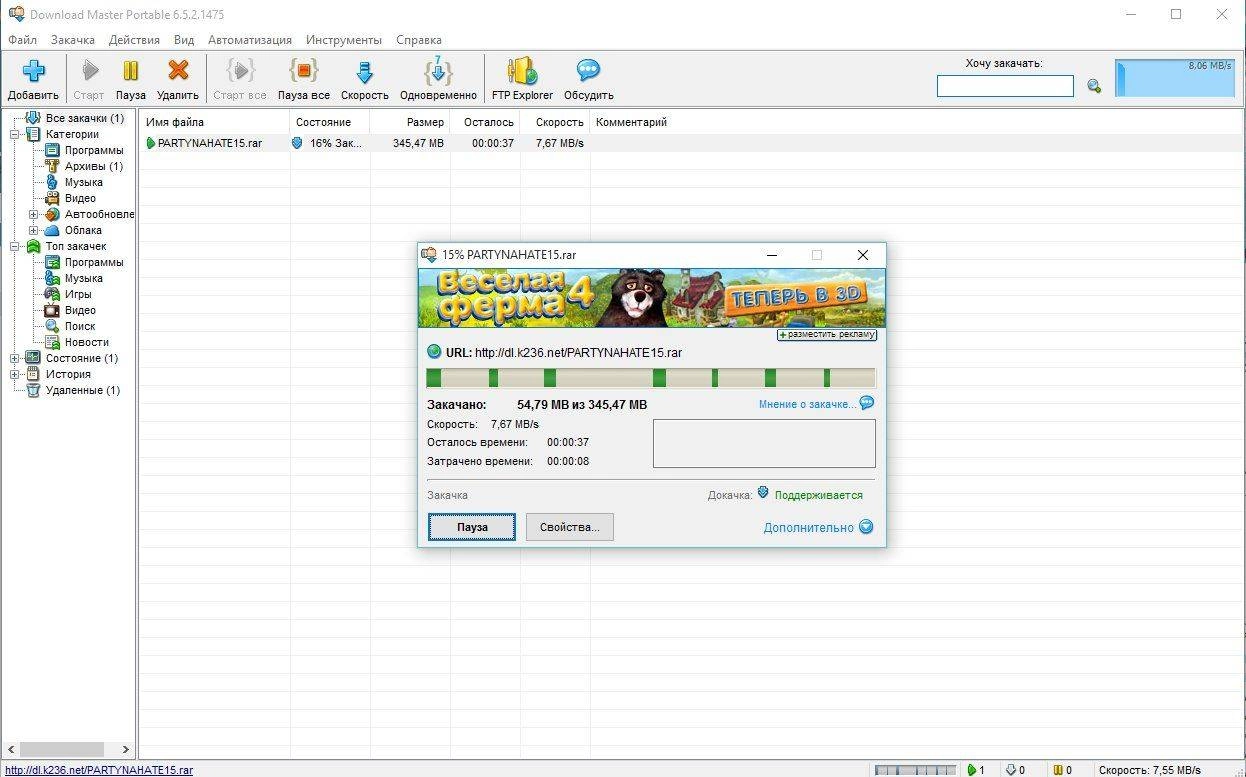This screenshot has height=777, width=1246.
Task: Expand the Состояние (1) tree node
Action: click(x=14, y=358)
